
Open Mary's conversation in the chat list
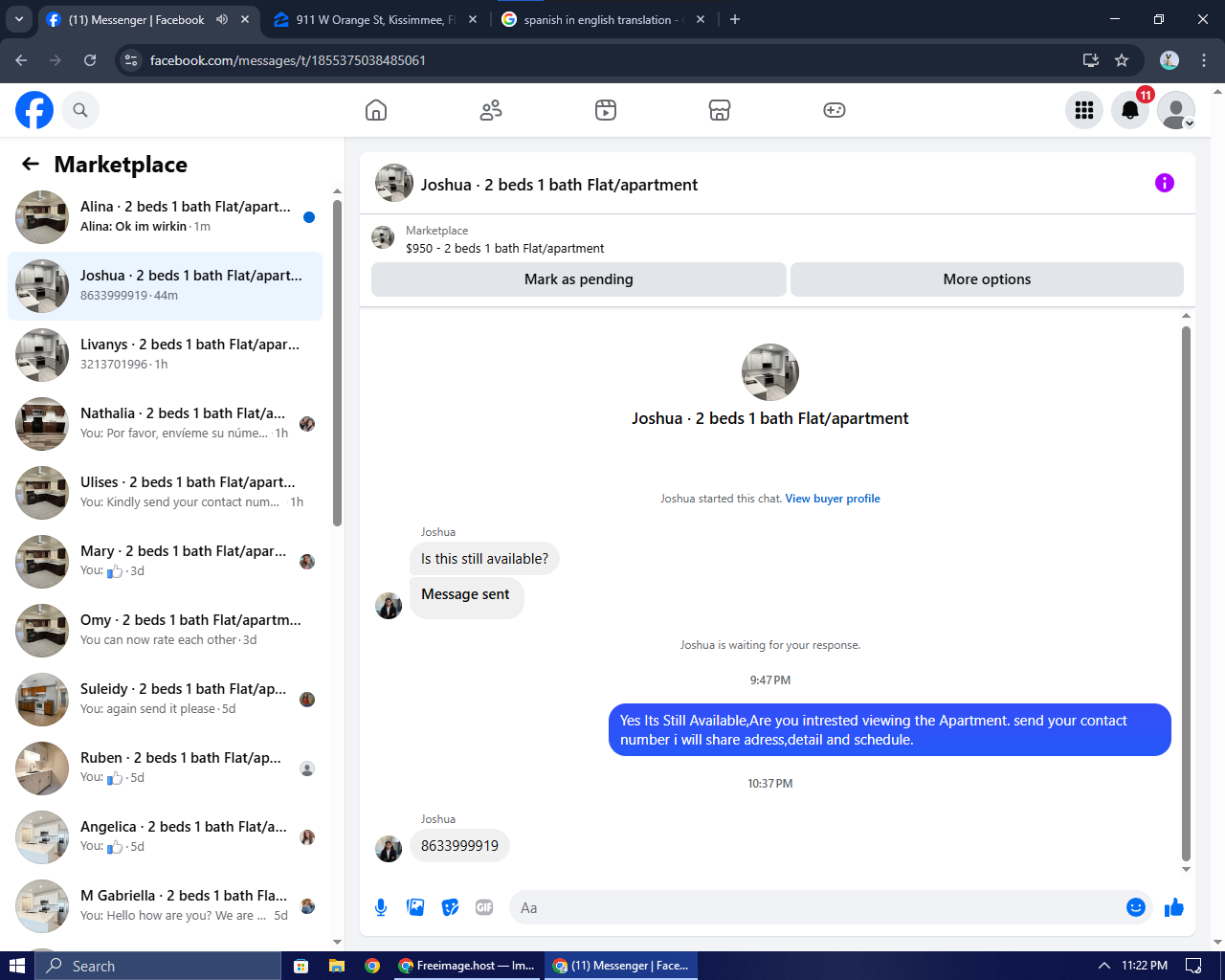coord(165,562)
